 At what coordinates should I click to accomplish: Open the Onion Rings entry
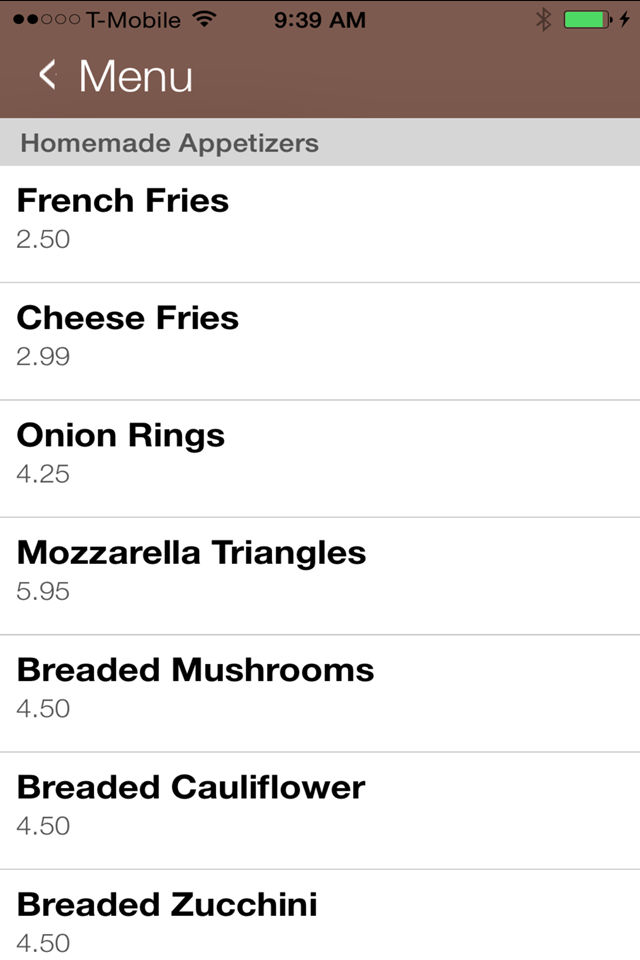coord(320,459)
